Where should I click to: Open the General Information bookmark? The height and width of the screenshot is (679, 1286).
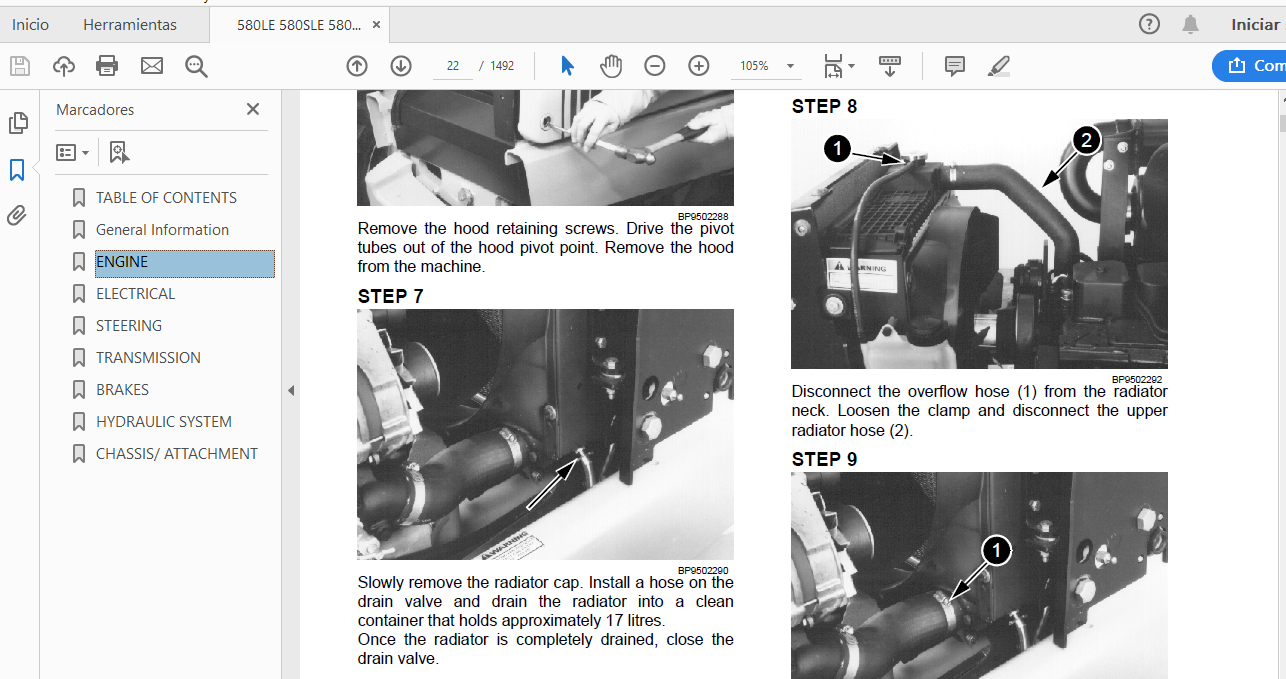(162, 230)
